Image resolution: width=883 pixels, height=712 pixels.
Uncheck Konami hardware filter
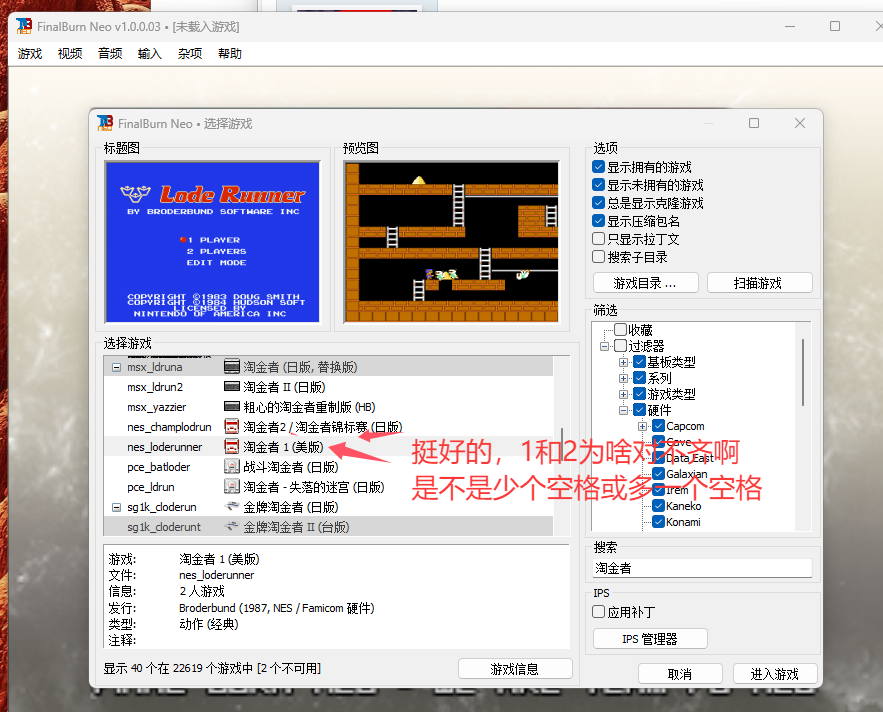tap(658, 522)
